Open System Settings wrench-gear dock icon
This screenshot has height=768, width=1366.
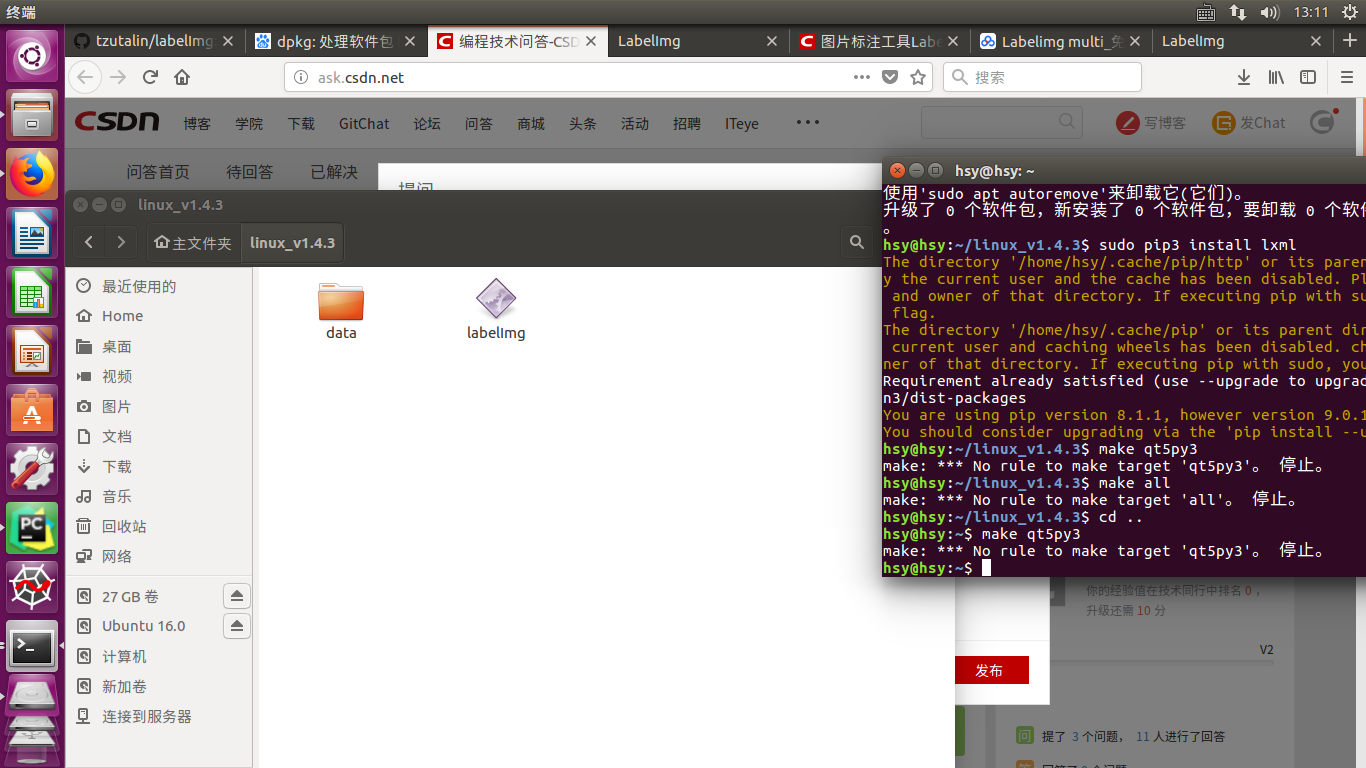point(32,470)
